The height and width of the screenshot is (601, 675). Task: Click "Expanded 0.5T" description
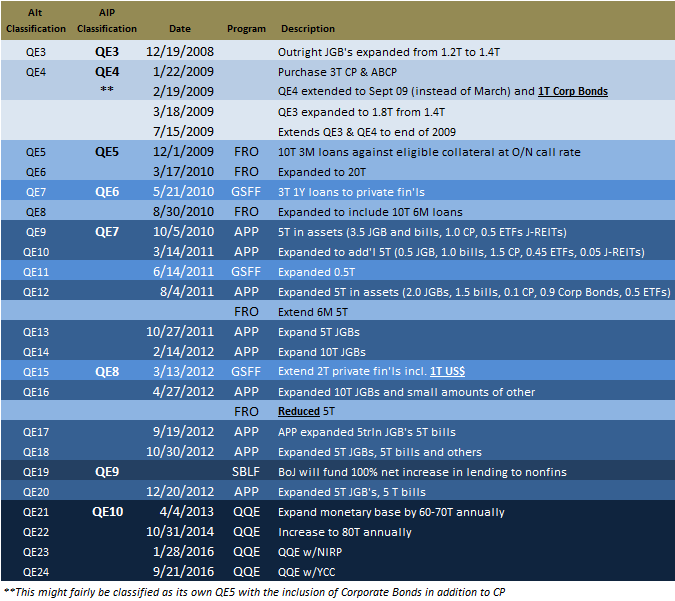[x=316, y=272]
